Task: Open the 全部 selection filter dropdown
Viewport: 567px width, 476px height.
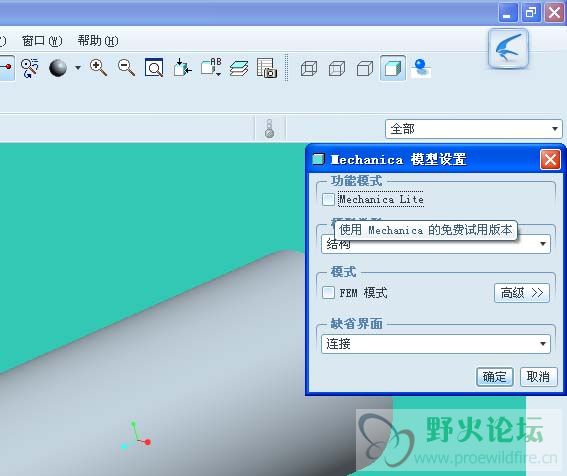Action: (474, 129)
